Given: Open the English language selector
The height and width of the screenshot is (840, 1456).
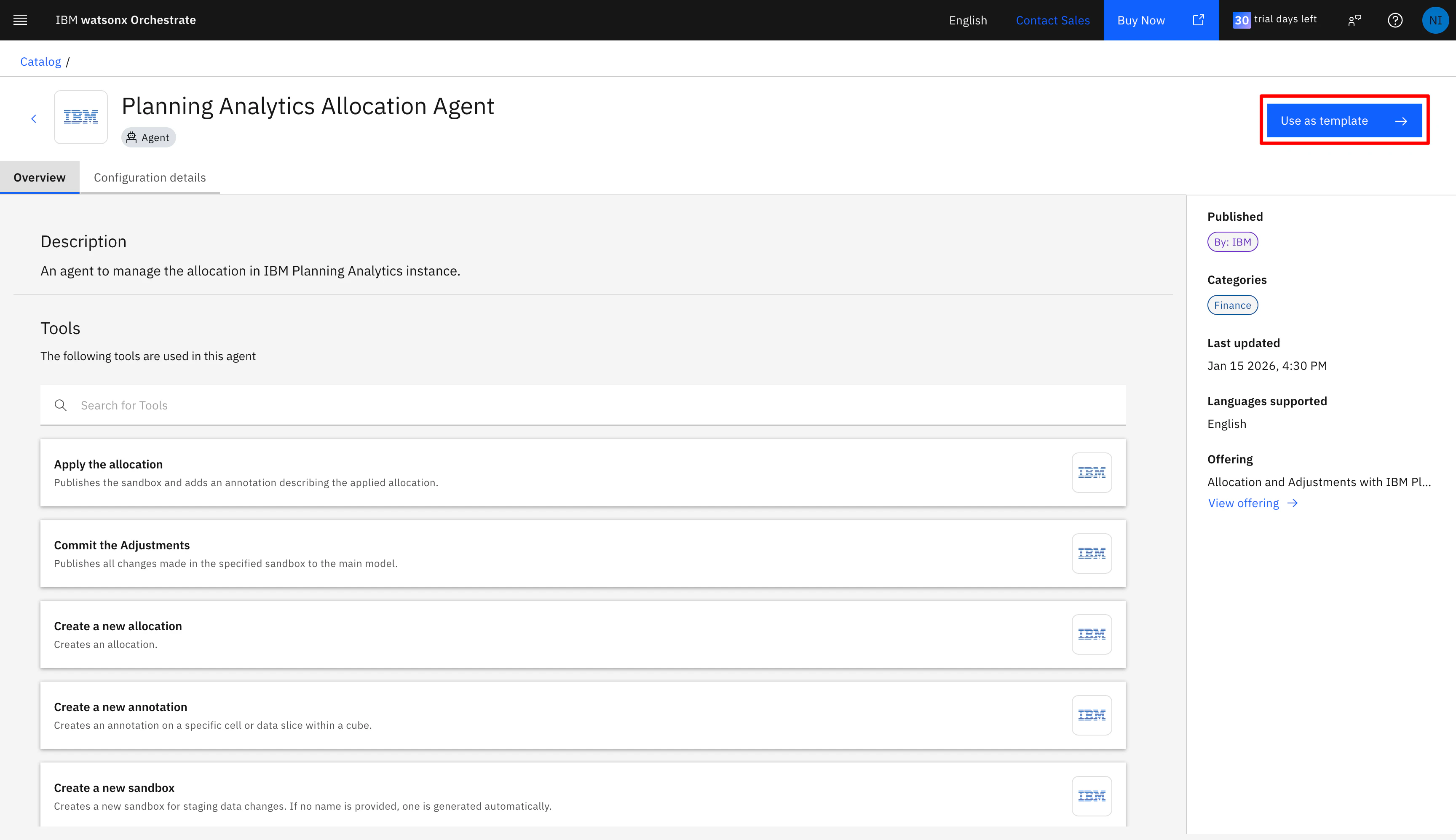Looking at the screenshot, I should tap(967, 20).
